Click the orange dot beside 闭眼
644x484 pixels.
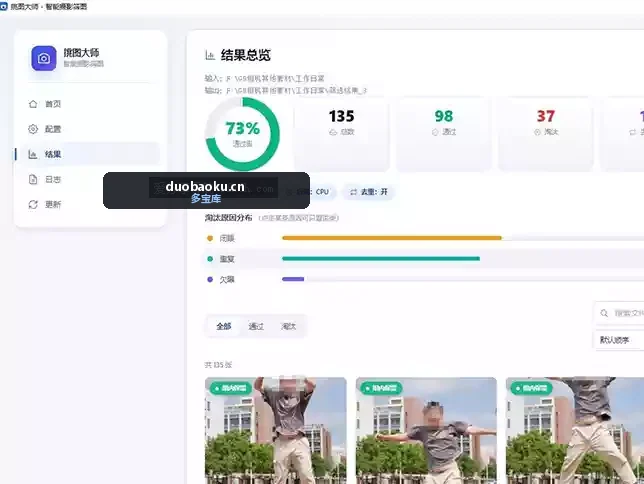210,238
